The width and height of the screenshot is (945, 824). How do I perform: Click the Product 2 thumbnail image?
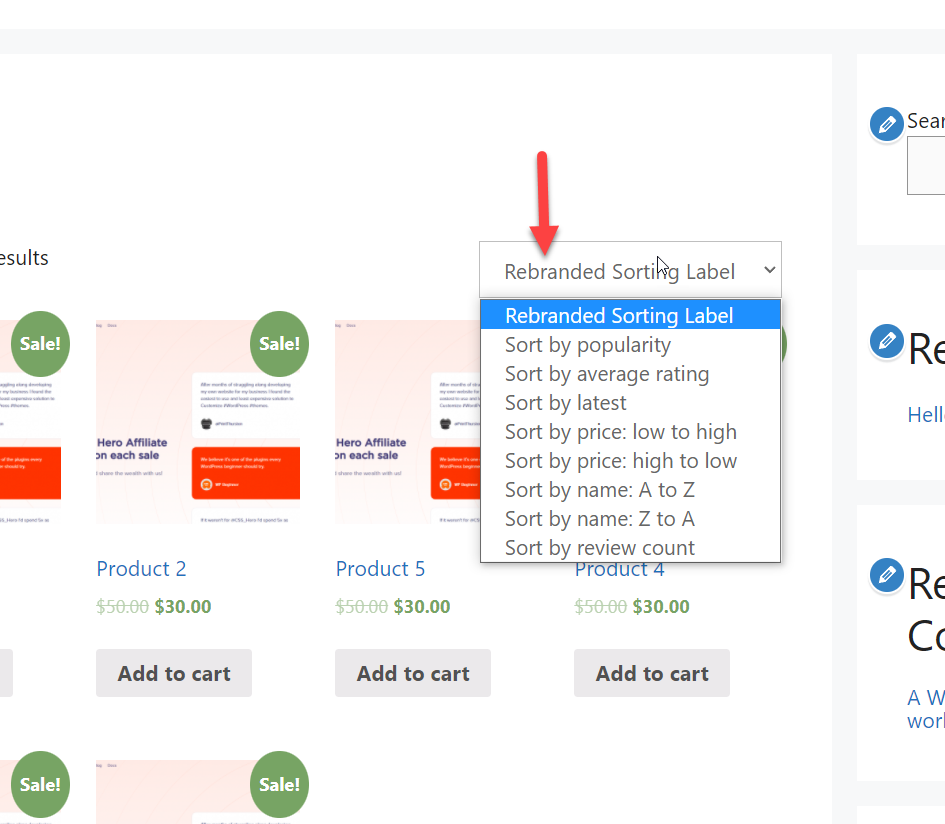click(x=198, y=422)
